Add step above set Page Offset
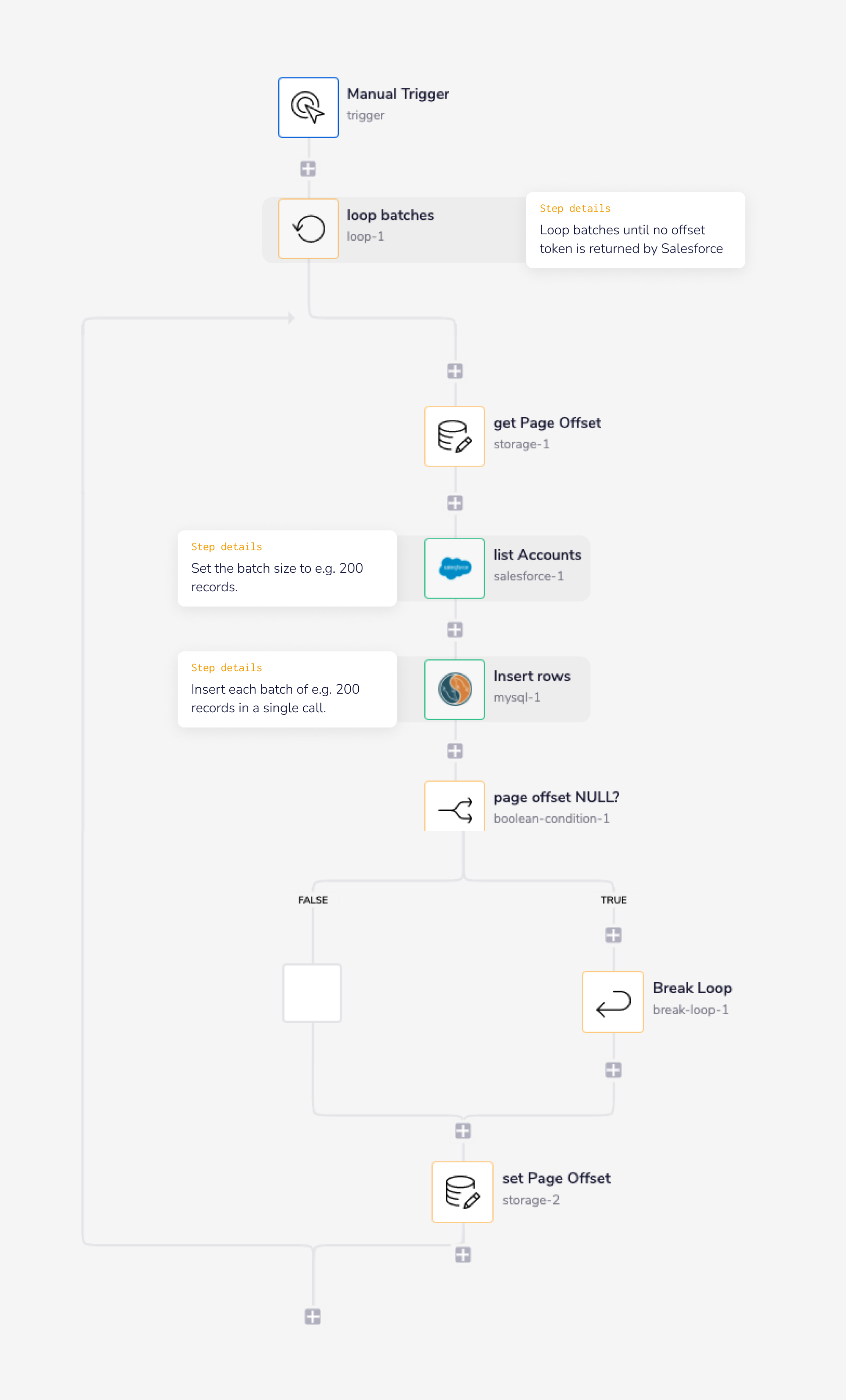The height and width of the screenshot is (1400, 846). [462, 1131]
